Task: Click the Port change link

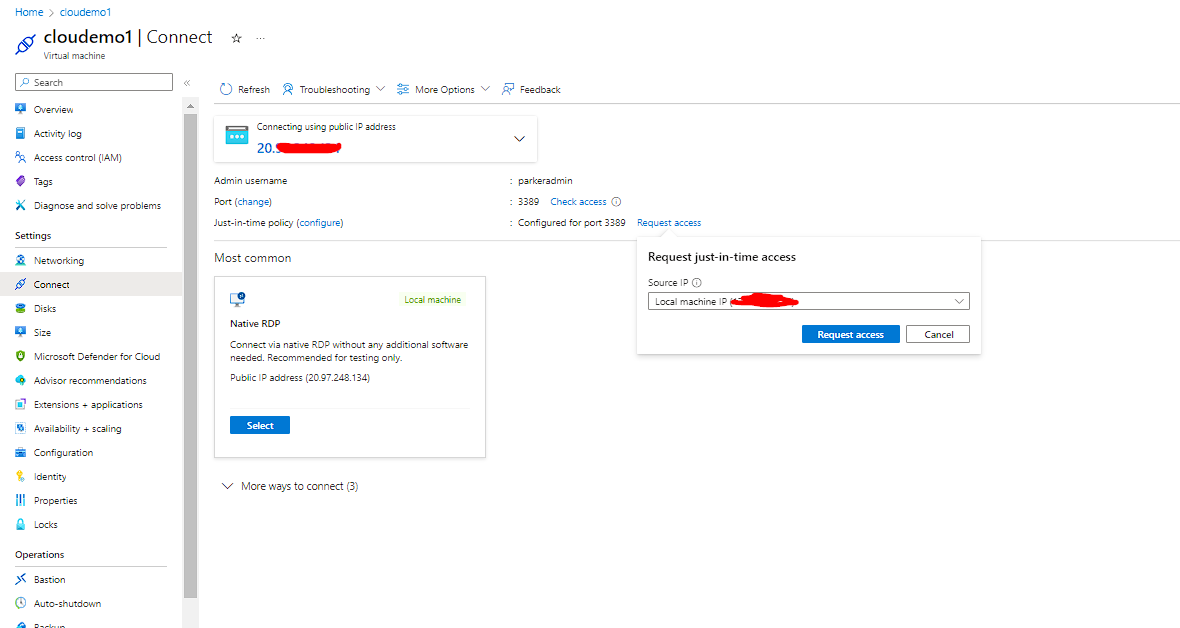Action: (x=254, y=202)
